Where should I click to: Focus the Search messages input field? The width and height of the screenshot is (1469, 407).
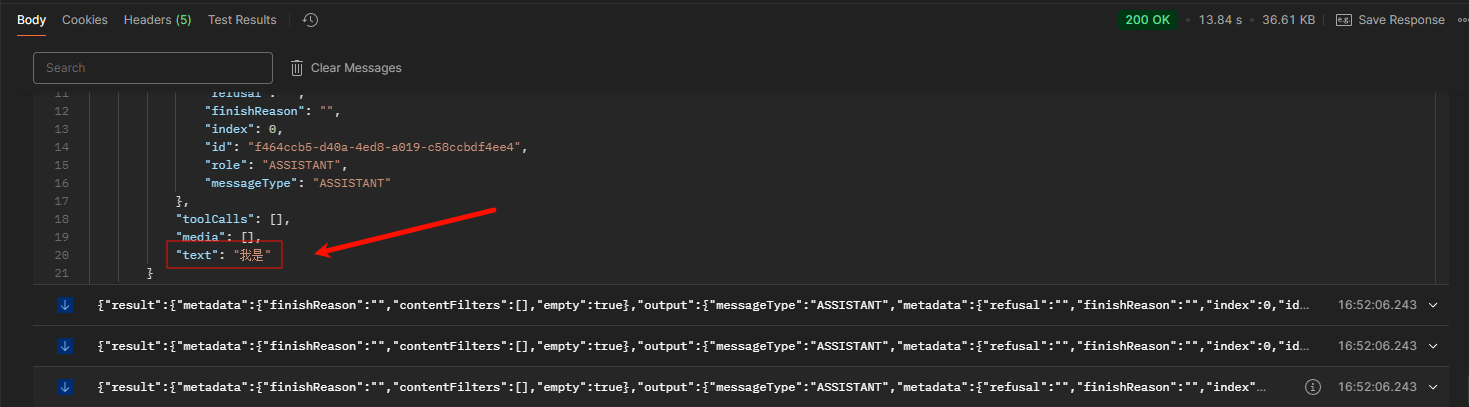(x=153, y=68)
